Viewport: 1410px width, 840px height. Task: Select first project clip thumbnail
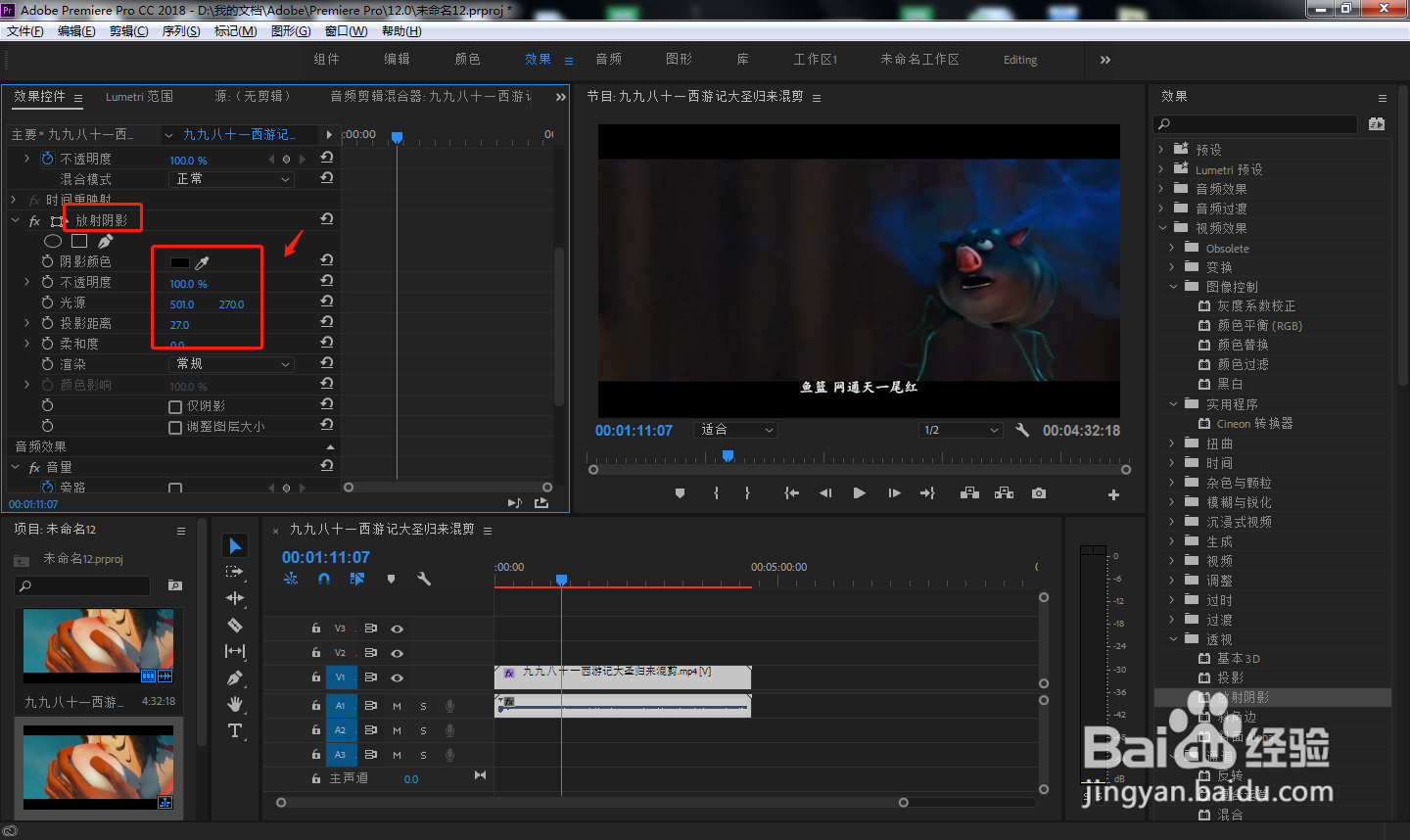[98, 646]
